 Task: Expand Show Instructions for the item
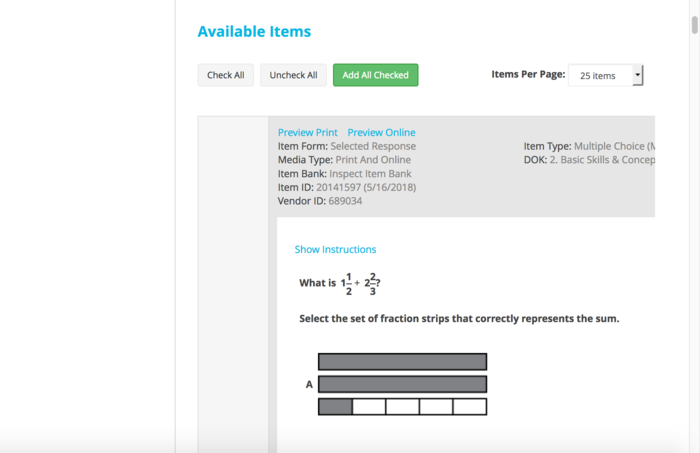pyautogui.click(x=335, y=249)
